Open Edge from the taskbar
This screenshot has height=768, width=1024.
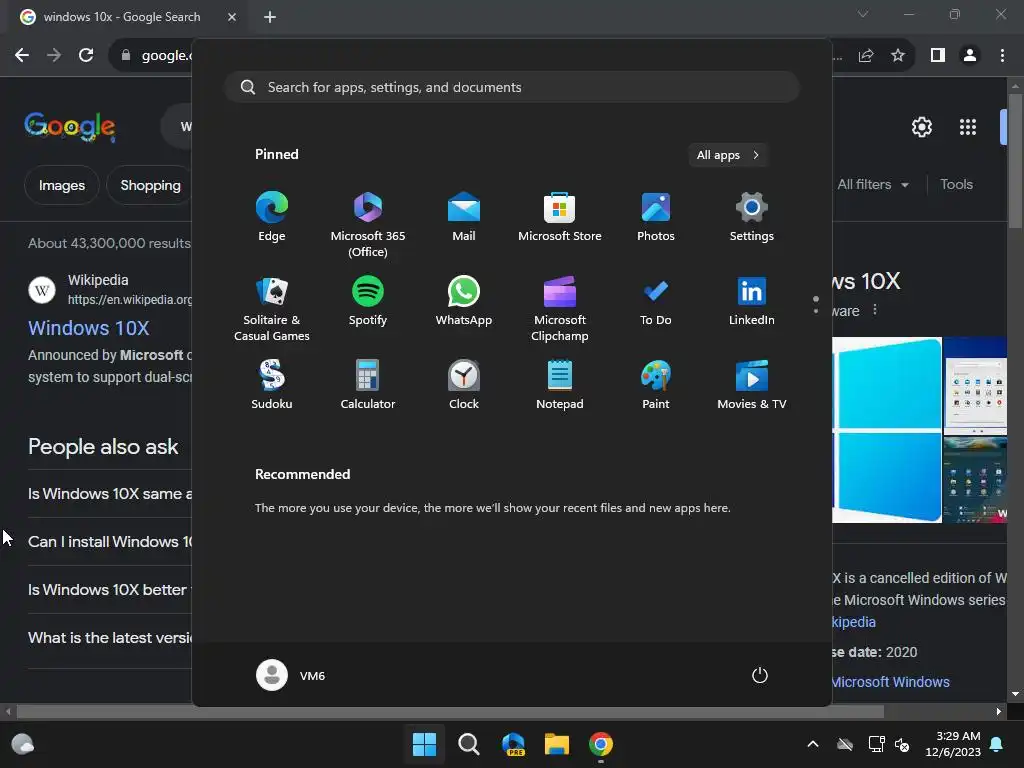(513, 744)
